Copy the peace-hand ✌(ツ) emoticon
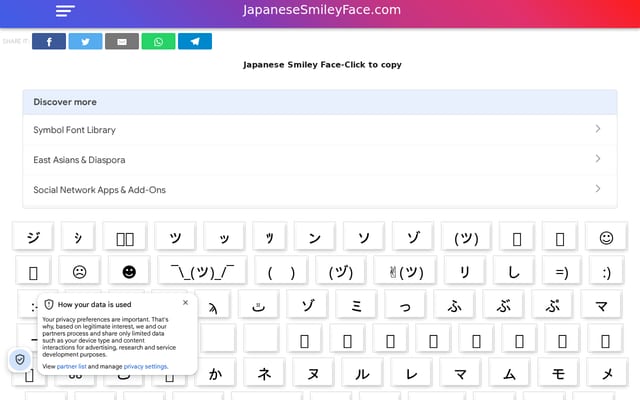 pyautogui.click(x=405, y=271)
